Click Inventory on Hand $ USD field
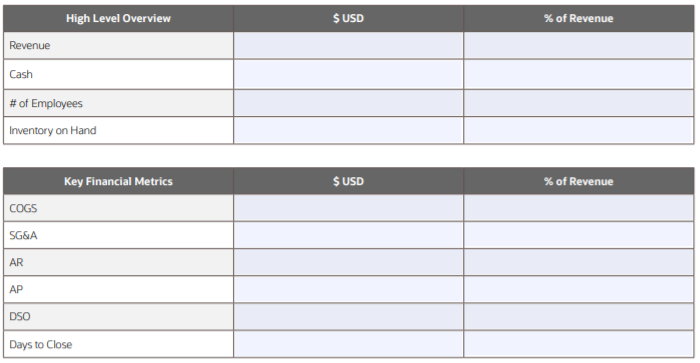The height and width of the screenshot is (363, 700). tap(348, 130)
